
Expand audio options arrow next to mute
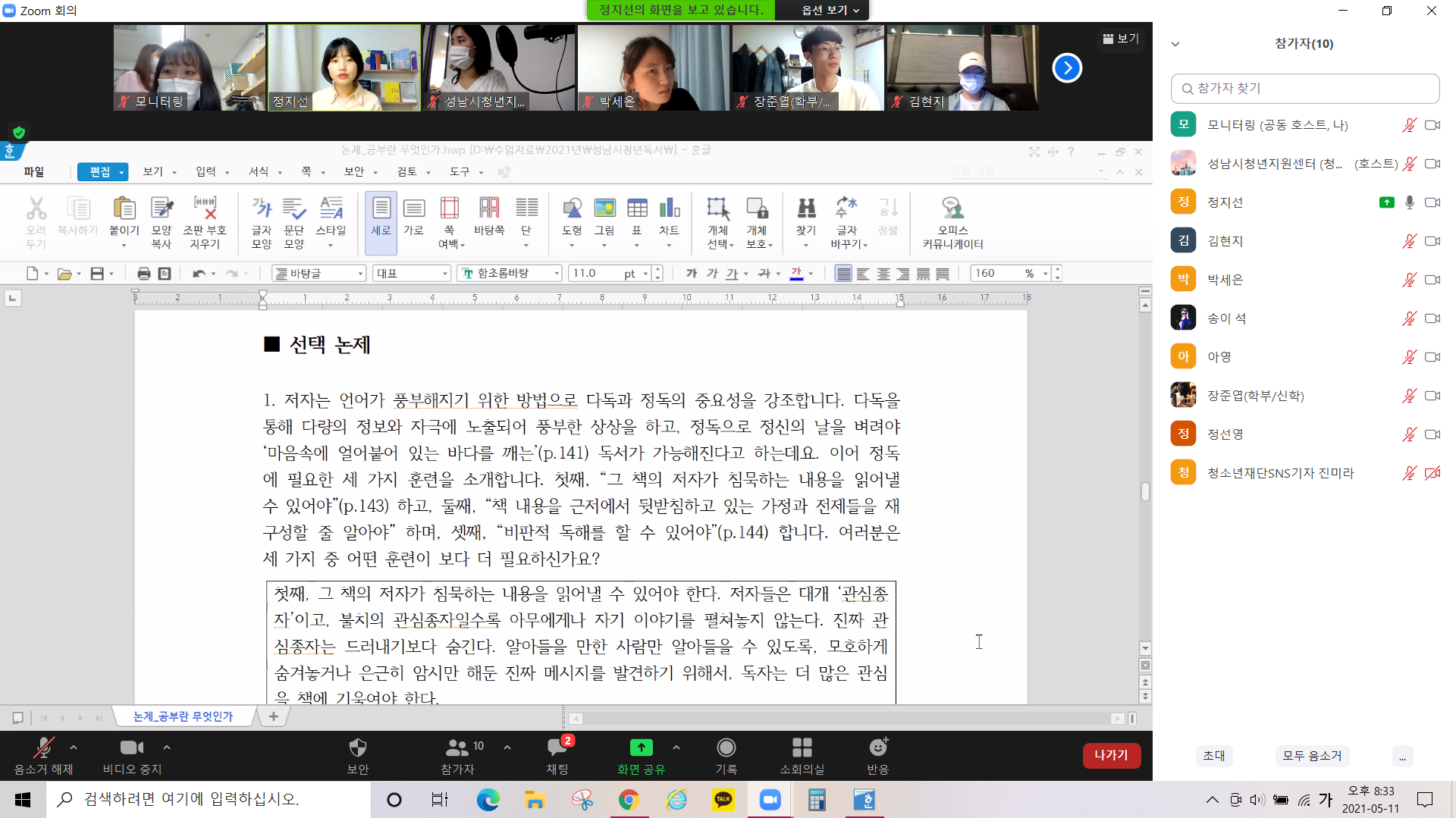(x=74, y=747)
